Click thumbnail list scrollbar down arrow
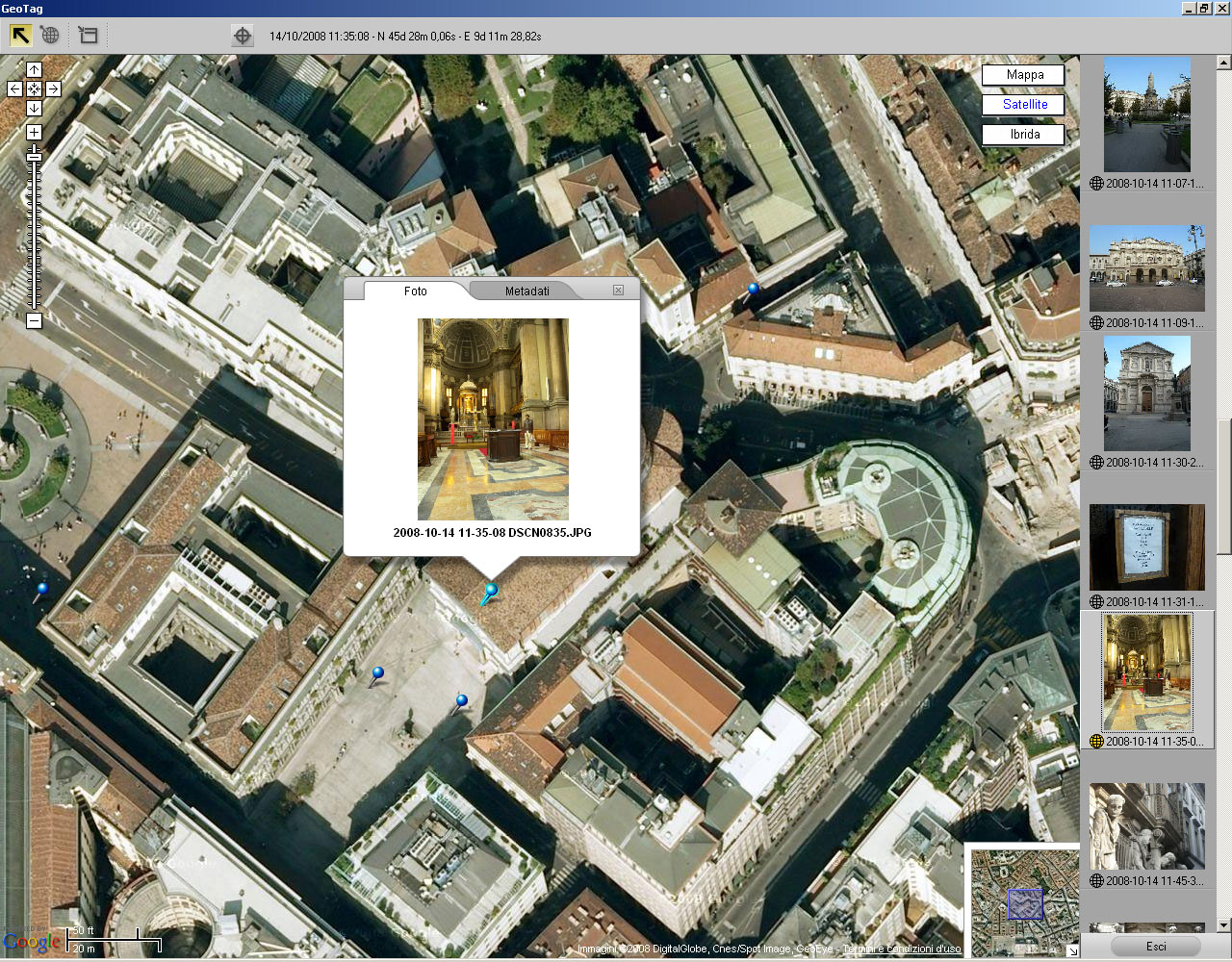 pyautogui.click(x=1223, y=925)
